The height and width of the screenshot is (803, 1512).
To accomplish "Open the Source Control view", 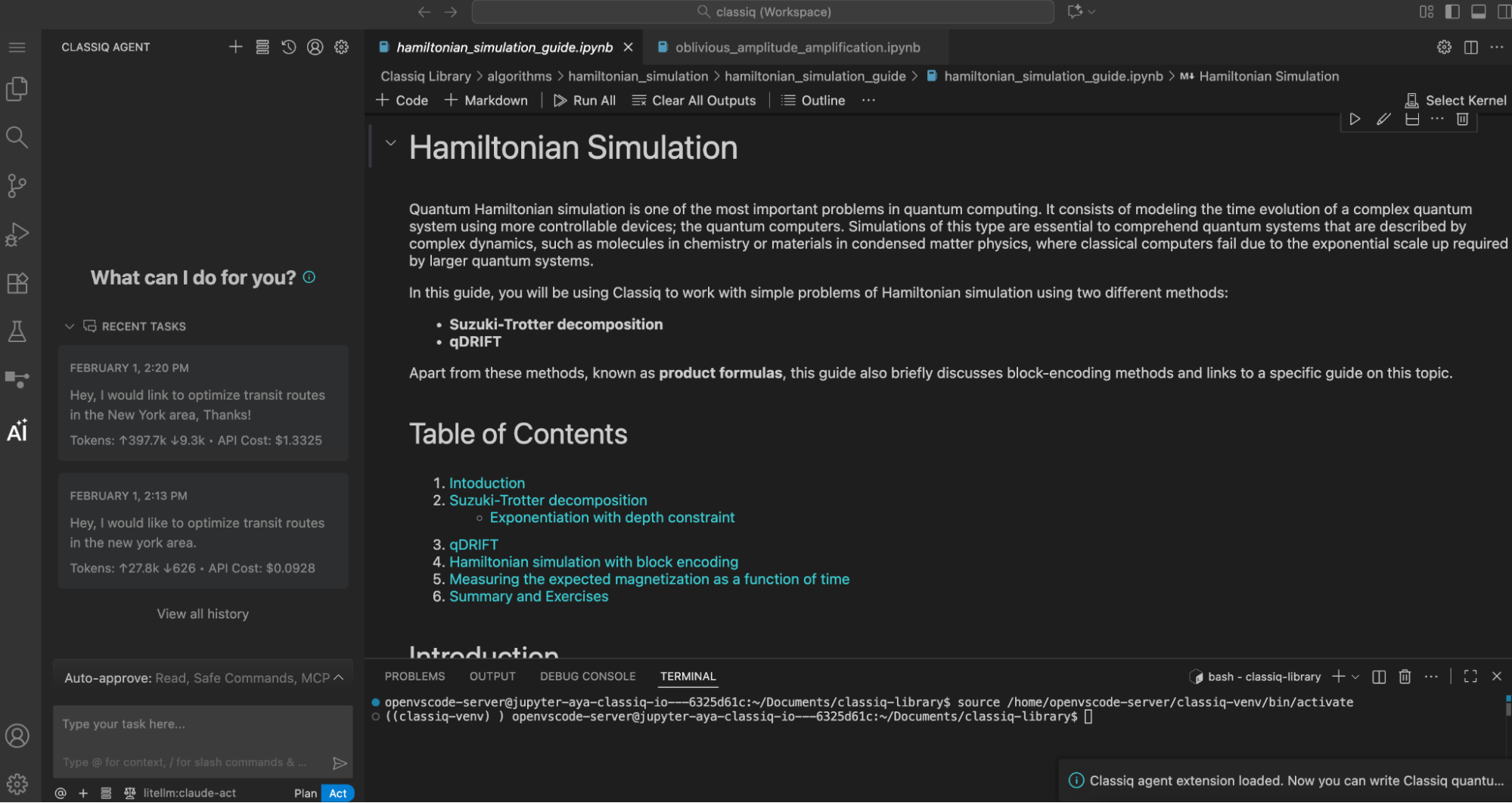I will point(17,185).
